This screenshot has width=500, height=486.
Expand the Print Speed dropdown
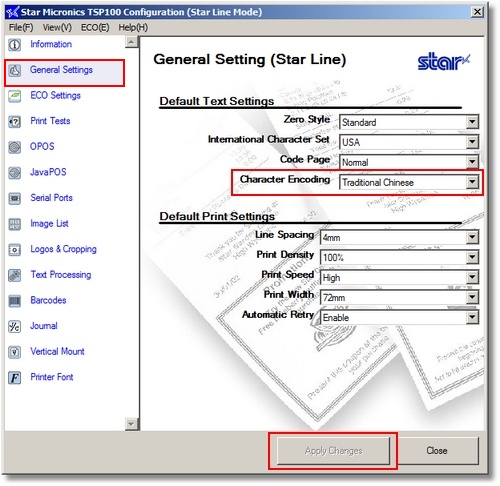click(472, 277)
